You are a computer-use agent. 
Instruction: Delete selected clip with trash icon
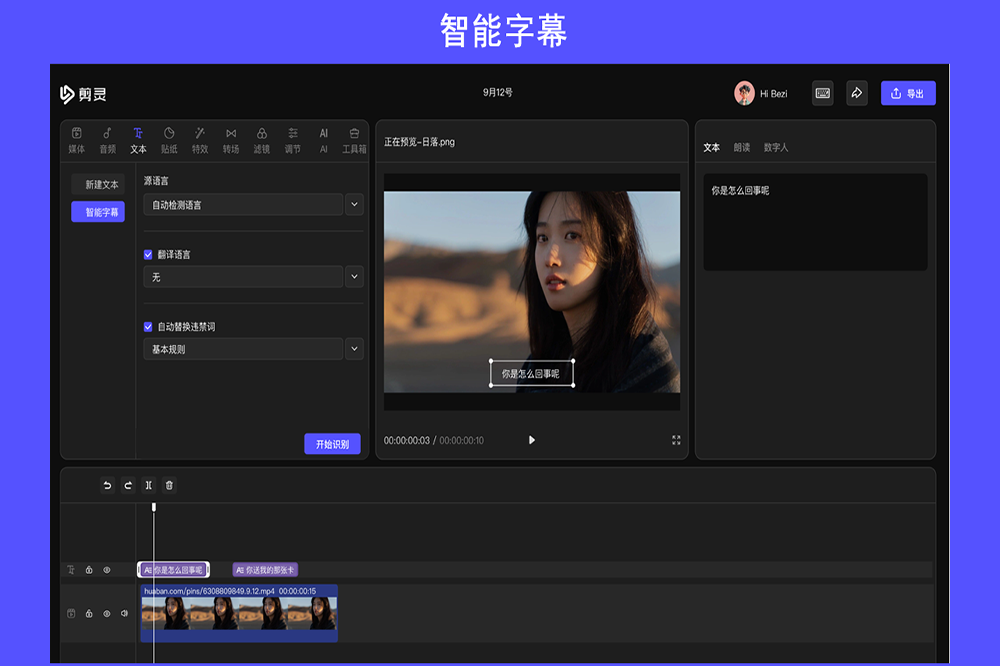coord(169,485)
